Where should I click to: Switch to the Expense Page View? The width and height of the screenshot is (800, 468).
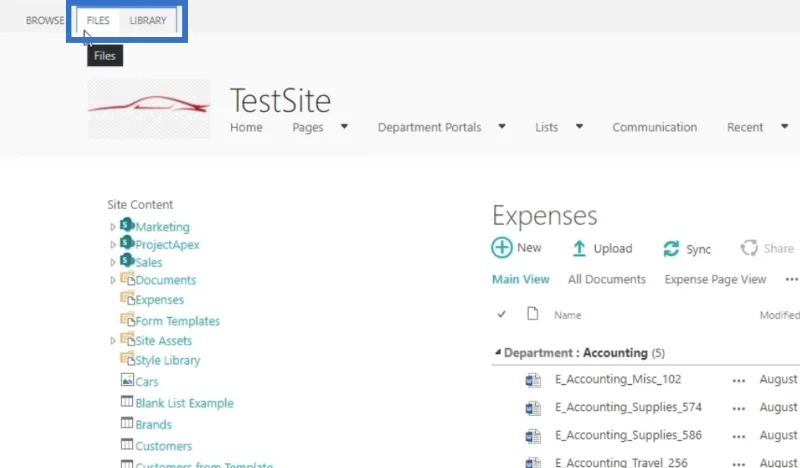715,280
